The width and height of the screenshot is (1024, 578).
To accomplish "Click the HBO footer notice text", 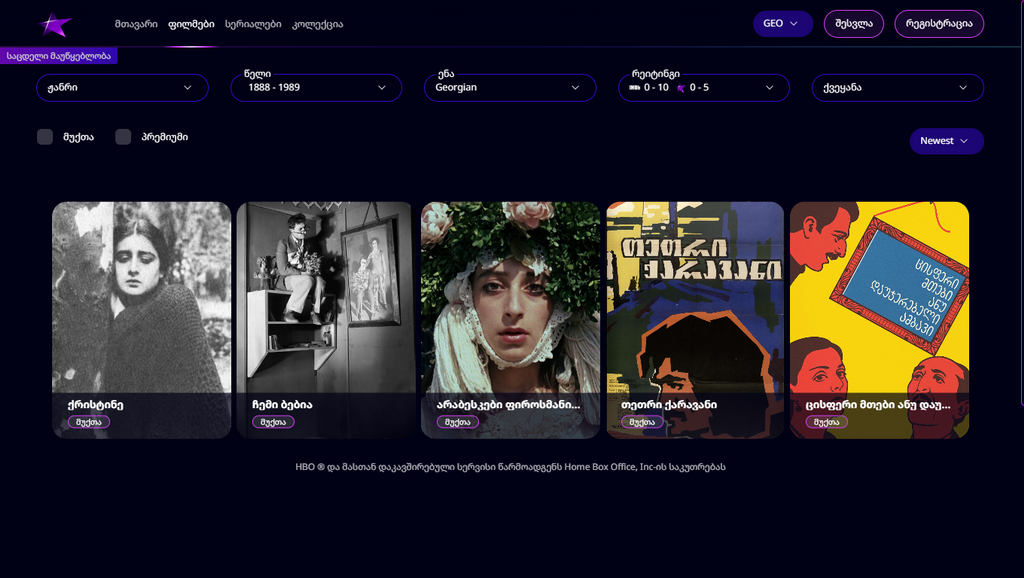I will 510,467.
